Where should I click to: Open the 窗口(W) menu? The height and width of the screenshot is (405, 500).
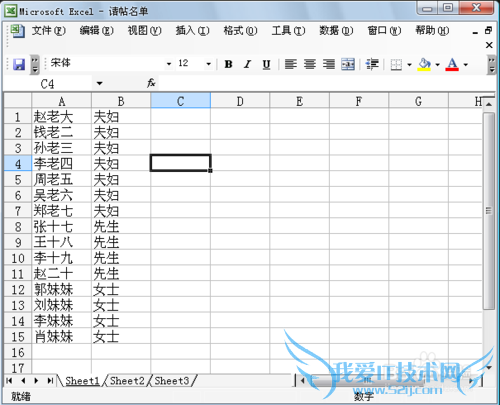[x=384, y=31]
